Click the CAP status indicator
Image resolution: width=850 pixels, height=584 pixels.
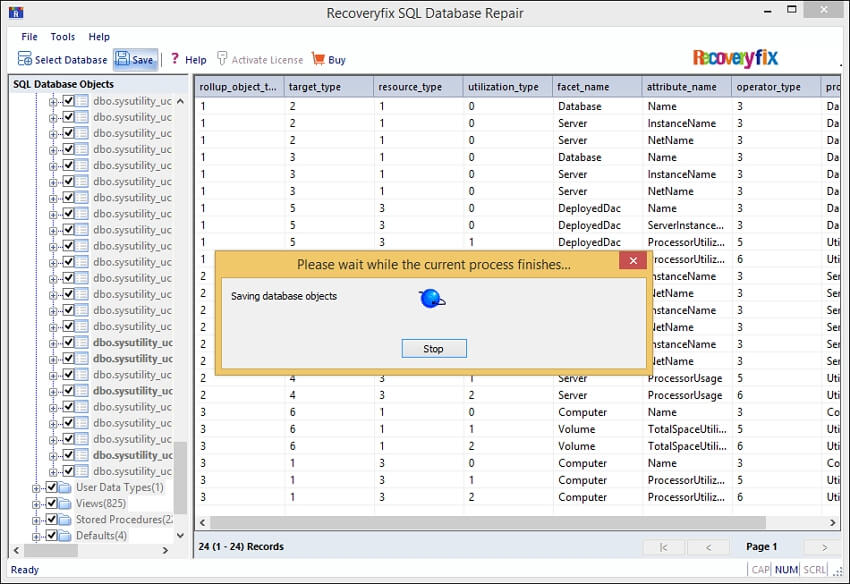[x=760, y=570]
